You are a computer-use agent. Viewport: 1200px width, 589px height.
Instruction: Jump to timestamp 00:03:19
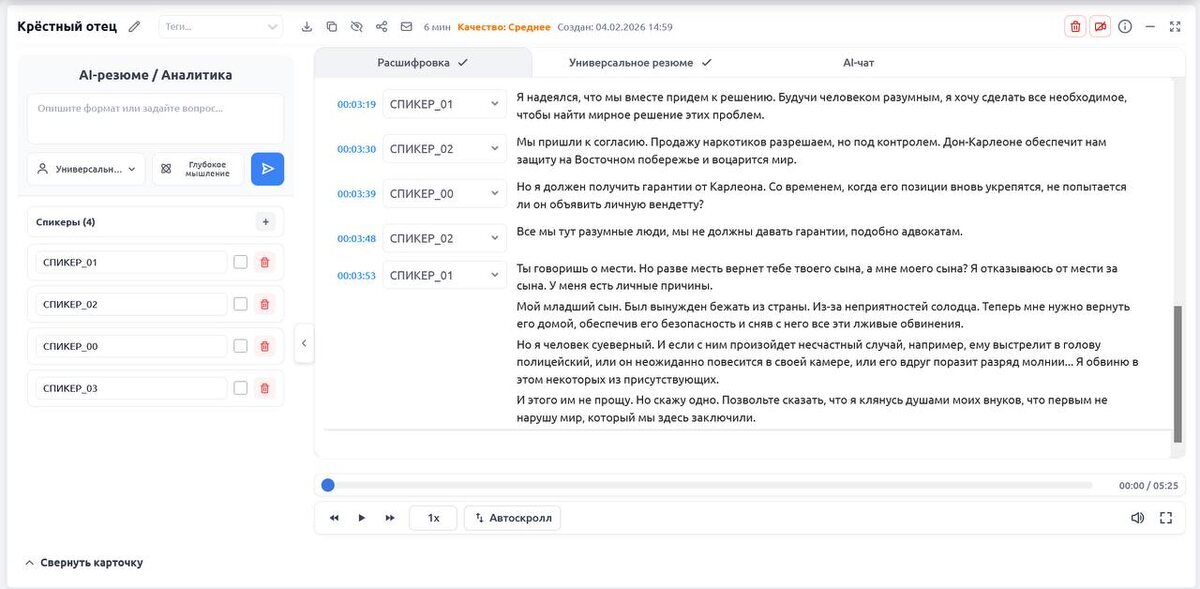click(356, 104)
